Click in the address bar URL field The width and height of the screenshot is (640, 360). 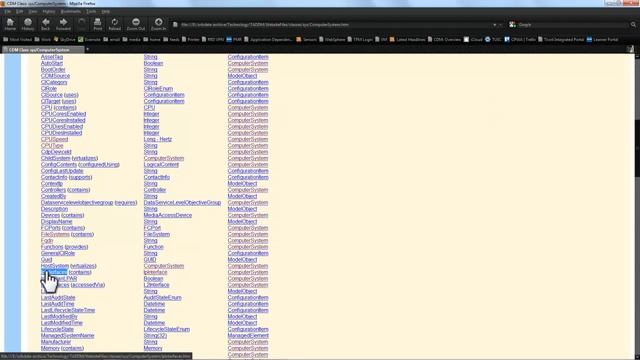point(333,25)
